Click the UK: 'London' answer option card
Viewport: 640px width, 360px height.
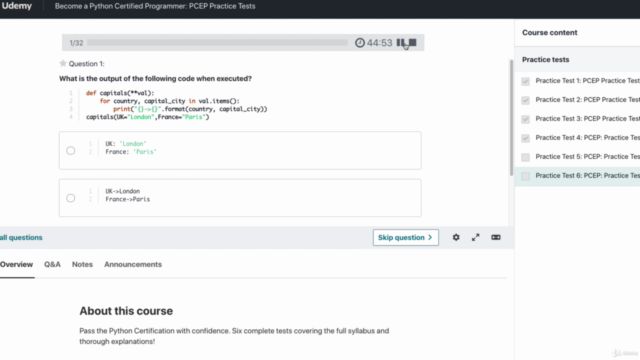click(x=240, y=151)
